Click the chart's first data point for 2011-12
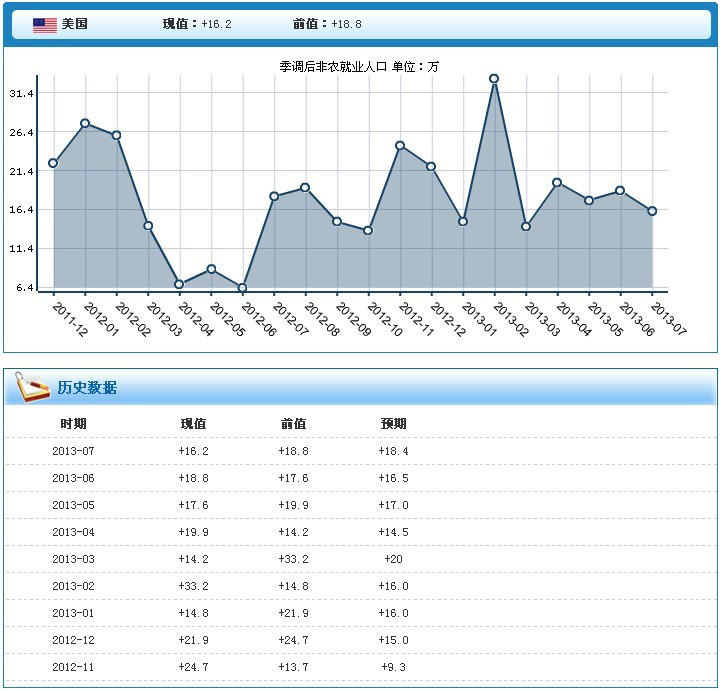The width and height of the screenshot is (721, 690). coord(53,163)
